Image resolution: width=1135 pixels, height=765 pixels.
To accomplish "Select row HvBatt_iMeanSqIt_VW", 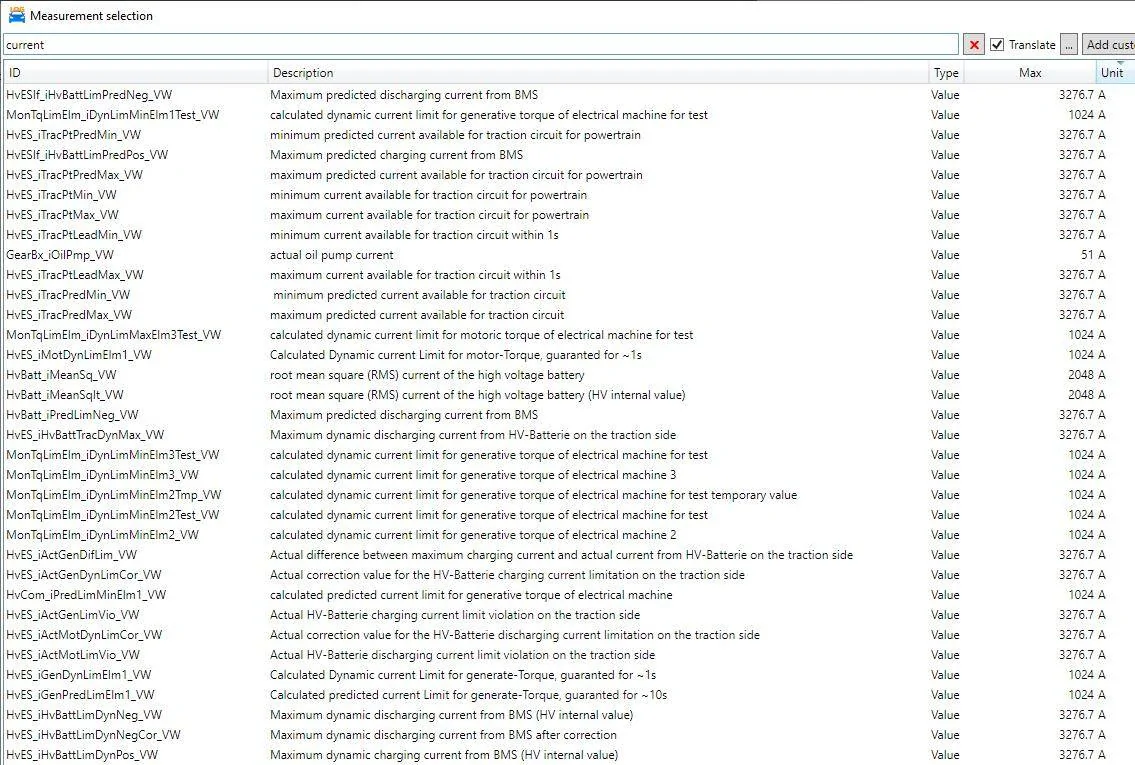I will [568, 395].
